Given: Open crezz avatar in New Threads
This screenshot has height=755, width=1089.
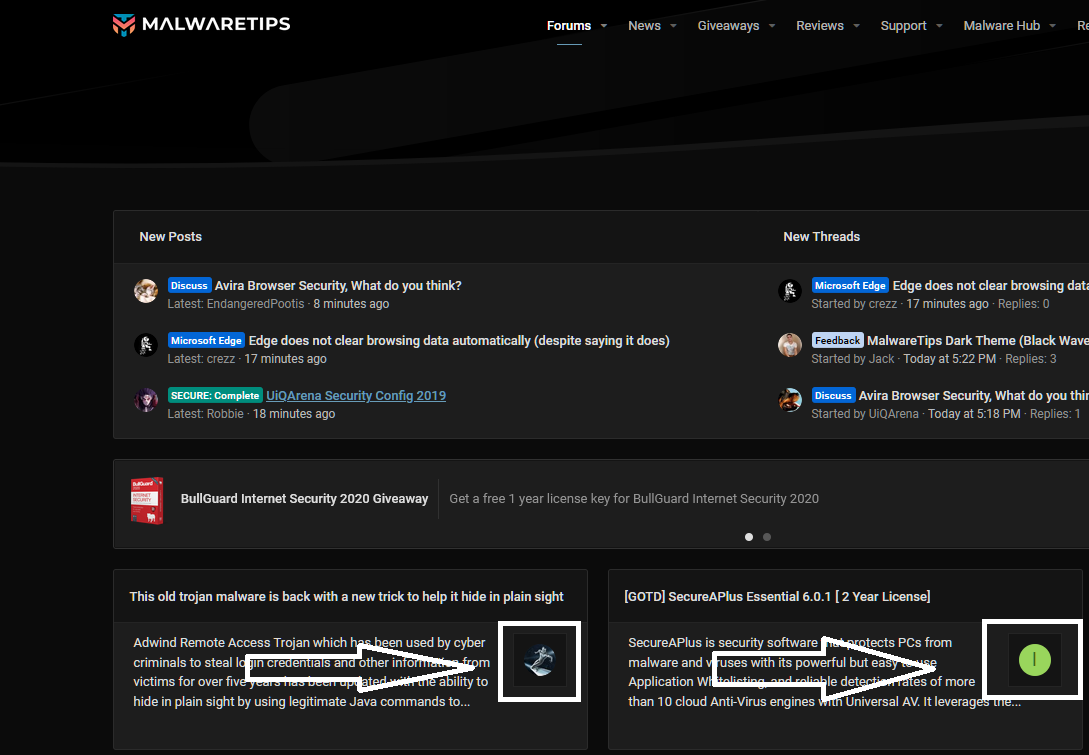Looking at the screenshot, I should pos(790,290).
